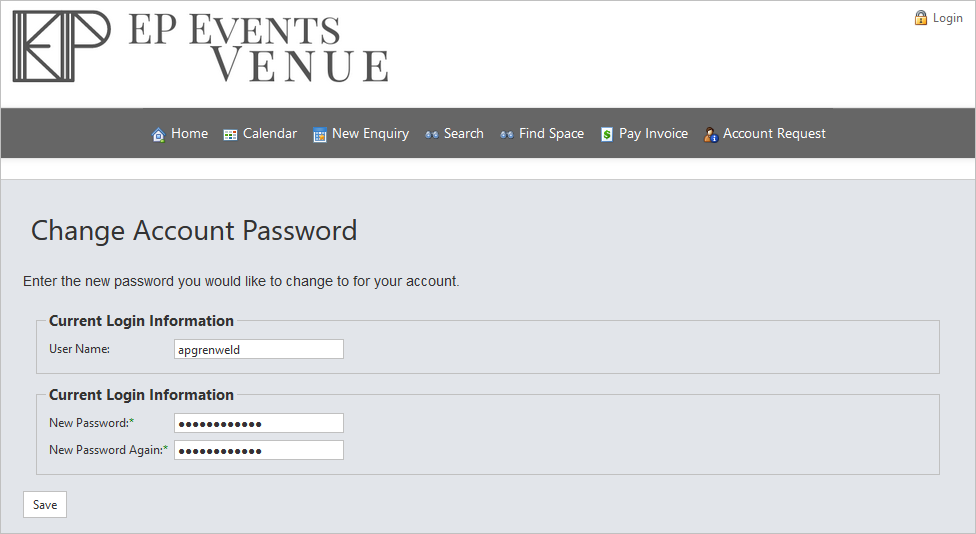
Task: Click the Home house icon
Action: pyautogui.click(x=158, y=134)
